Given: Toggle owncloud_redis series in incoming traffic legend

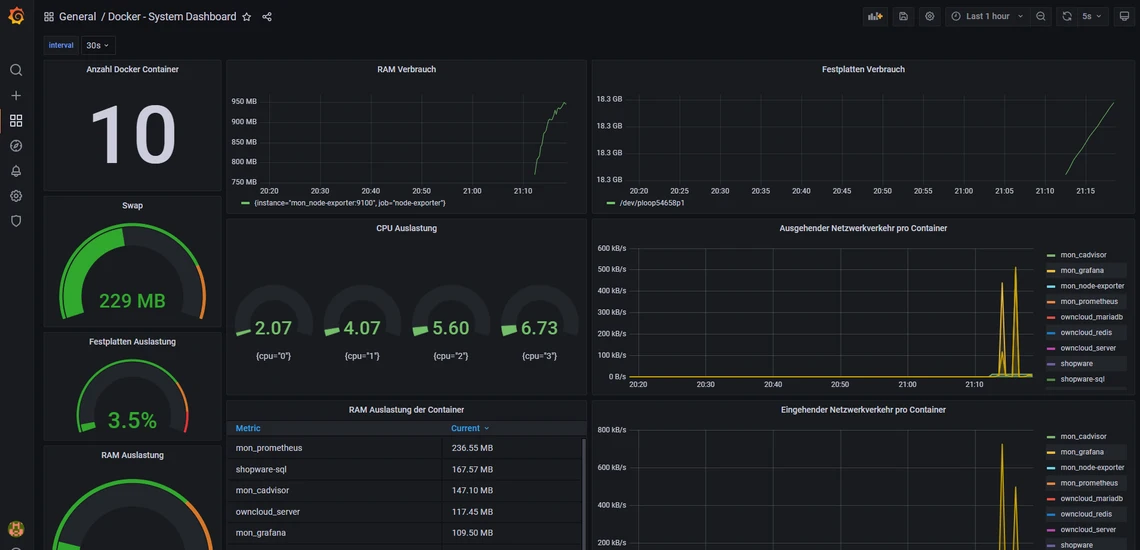Looking at the screenshot, I should pyautogui.click(x=1086, y=514).
